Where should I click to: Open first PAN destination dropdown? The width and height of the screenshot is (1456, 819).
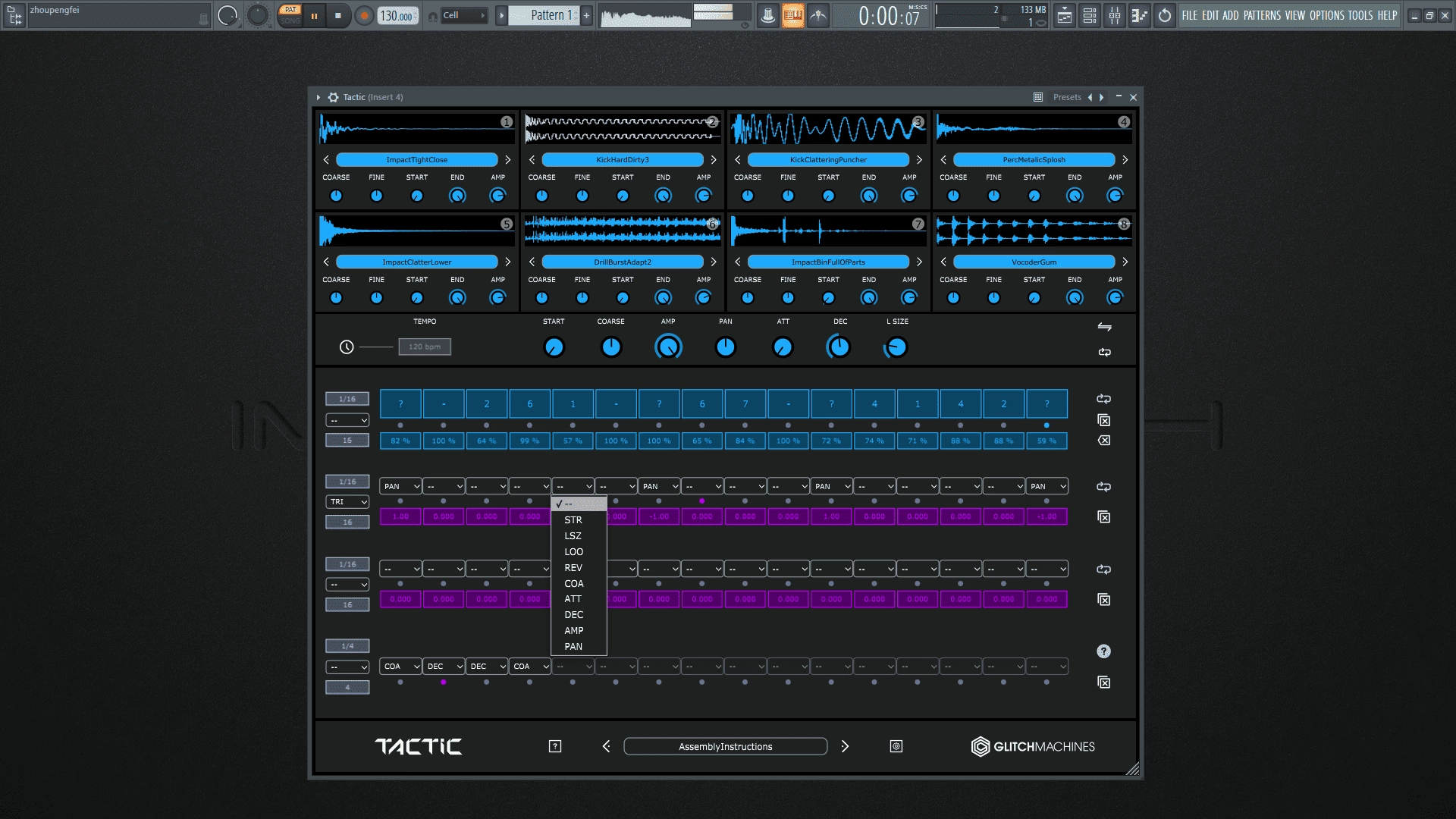pyautogui.click(x=400, y=486)
